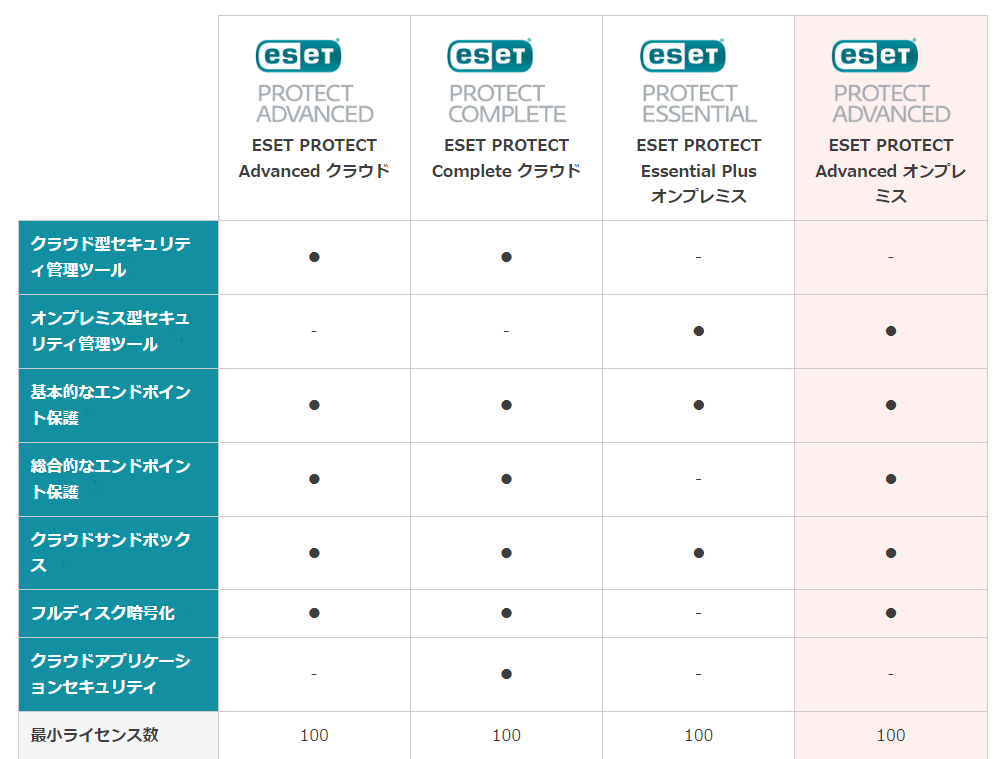Viewport: 1006px width, 759px height.
Task: Select the クラウドサンドボックス row header
Action: tap(119, 553)
